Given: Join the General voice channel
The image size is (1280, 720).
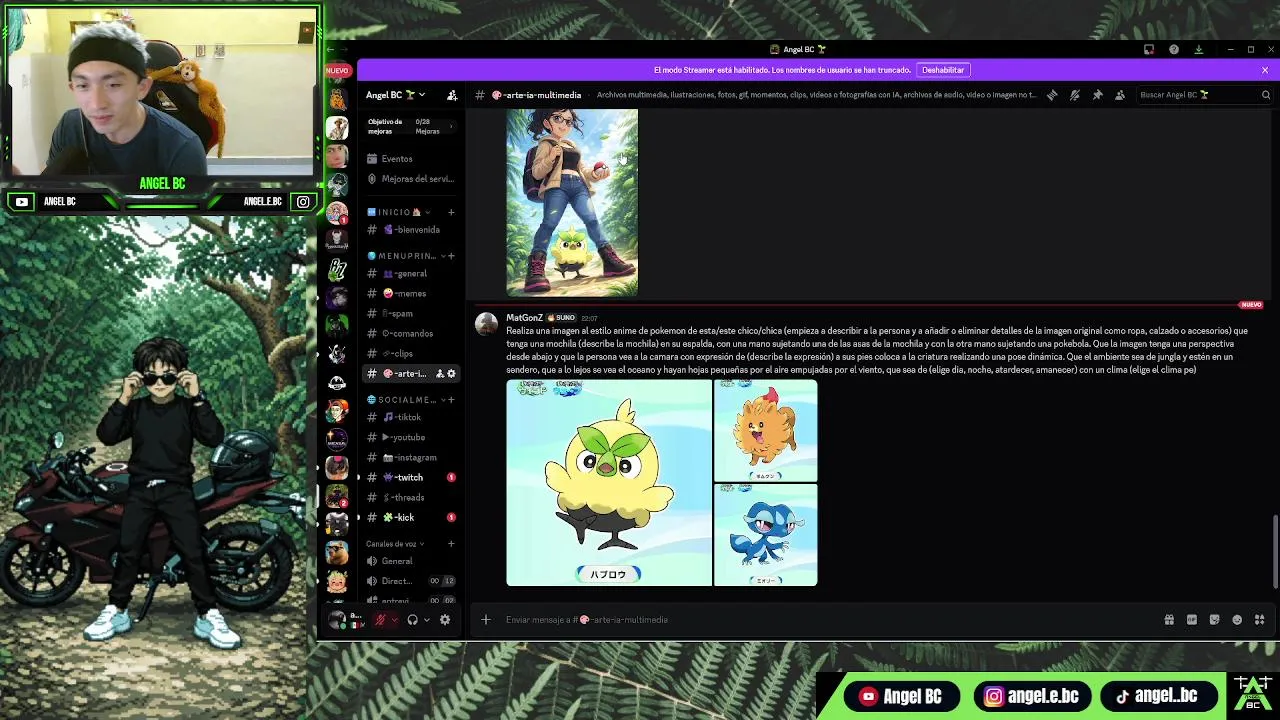Looking at the screenshot, I should point(410,562).
